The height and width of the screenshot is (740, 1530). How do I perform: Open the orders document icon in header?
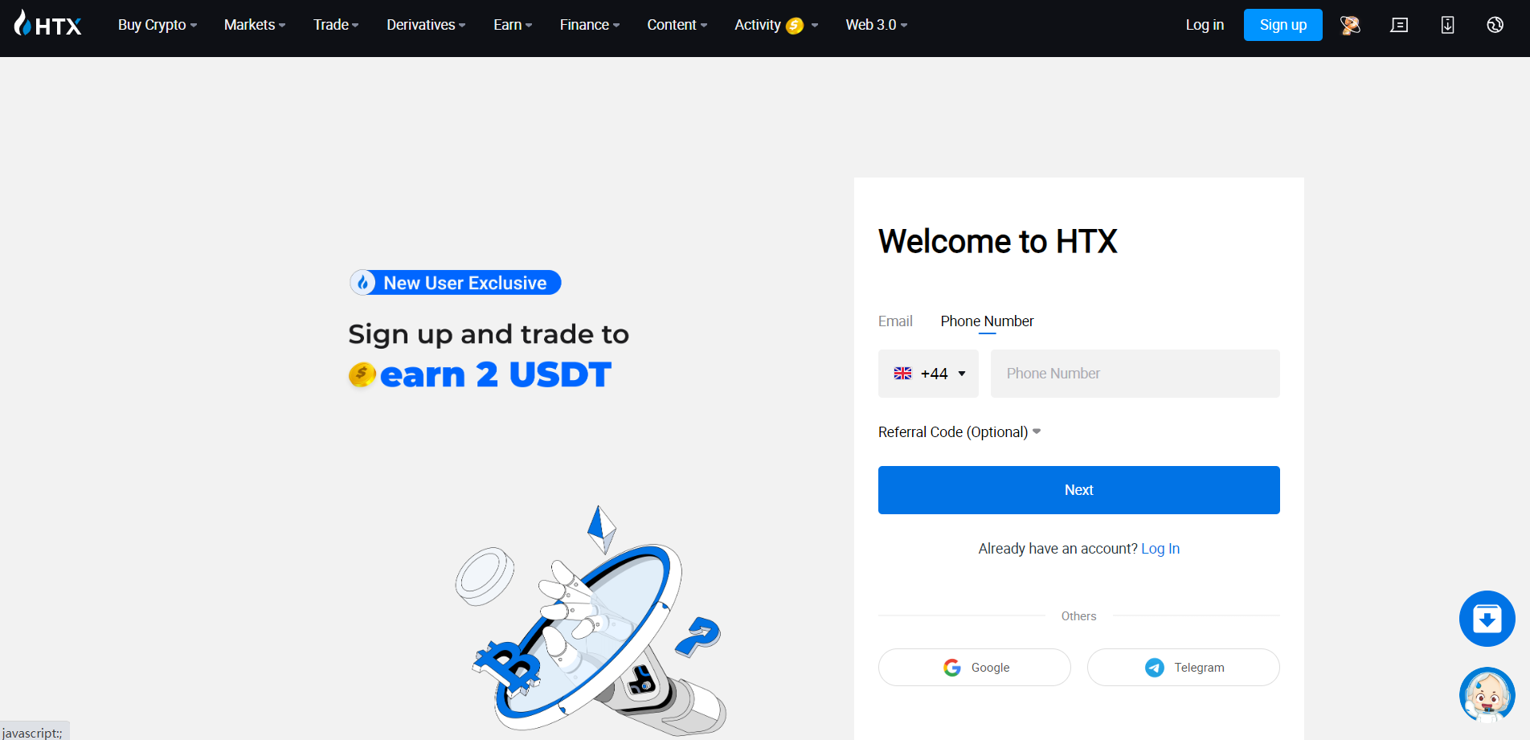1399,25
